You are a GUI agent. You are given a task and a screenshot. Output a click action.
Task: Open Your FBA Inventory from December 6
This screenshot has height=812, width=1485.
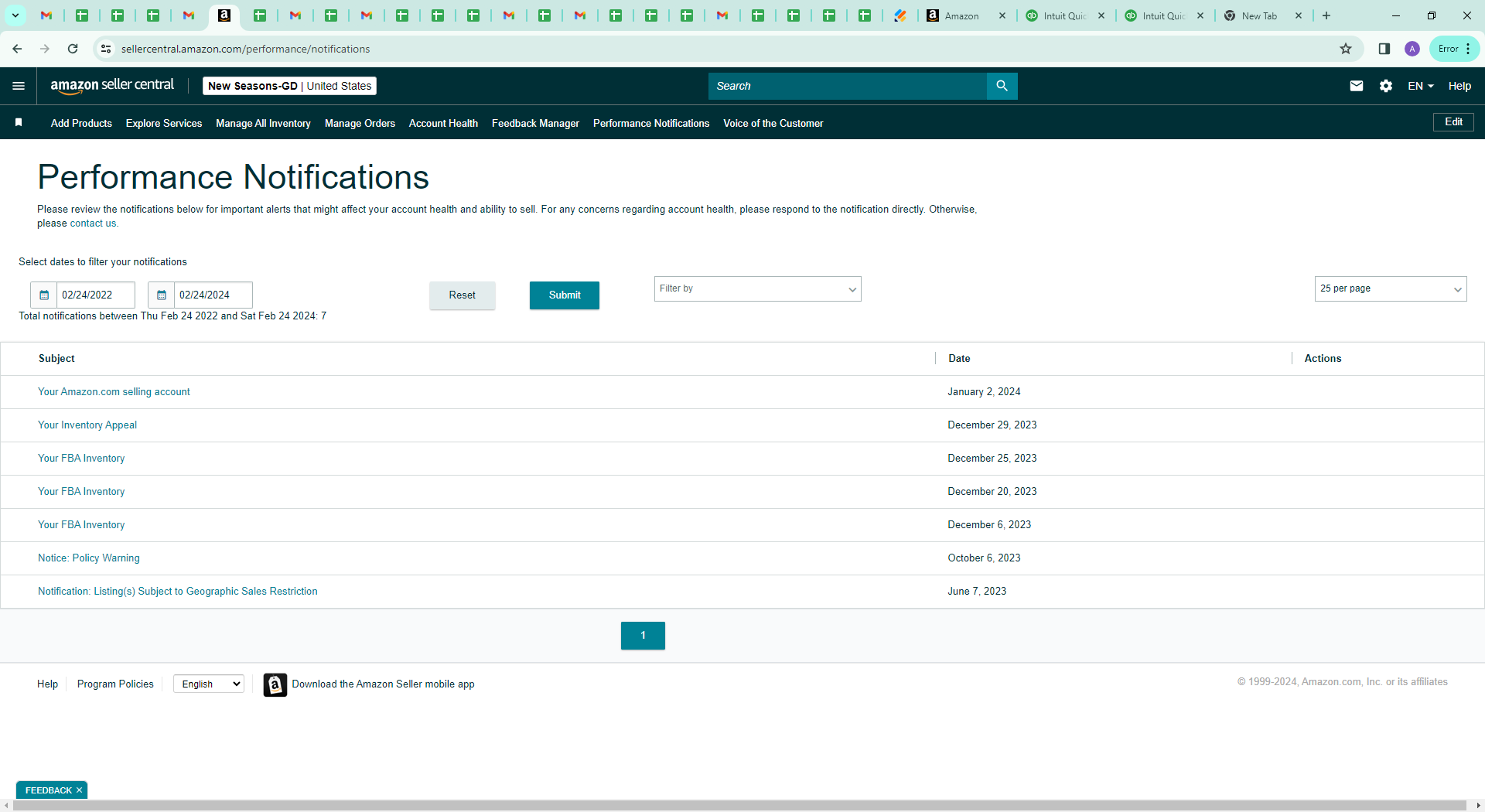tap(81, 525)
